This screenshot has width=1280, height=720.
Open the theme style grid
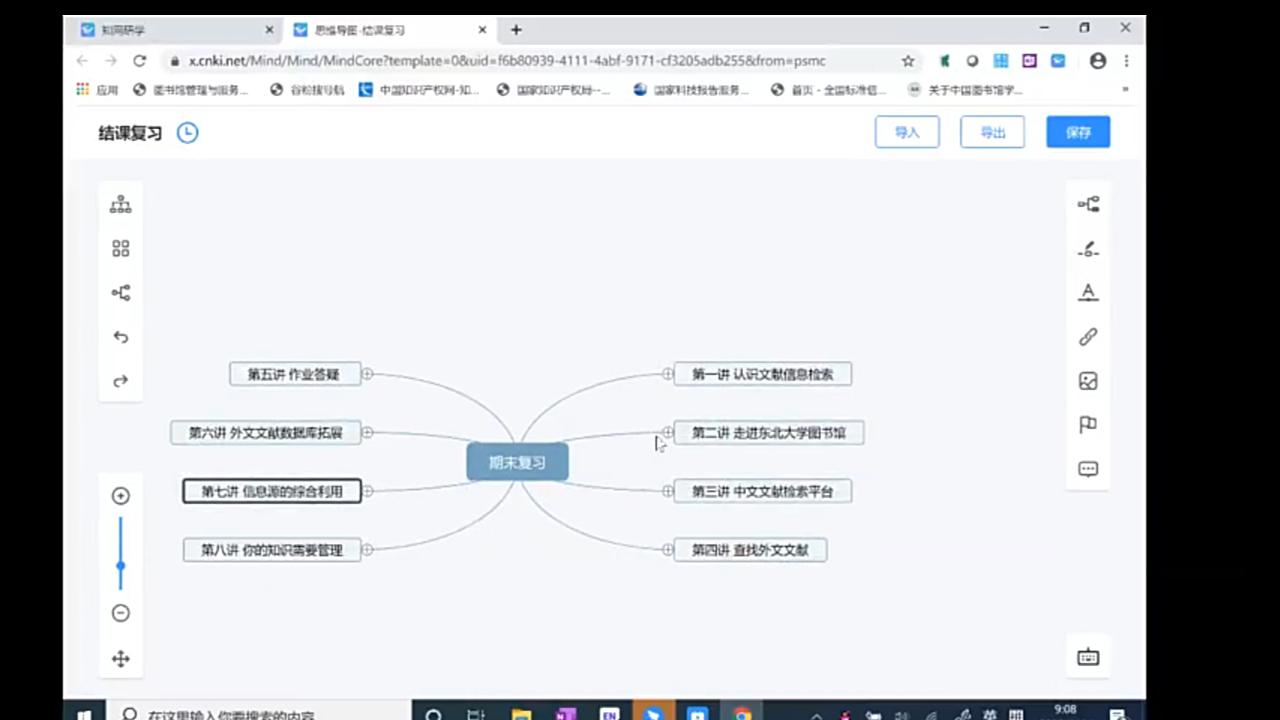(x=120, y=248)
